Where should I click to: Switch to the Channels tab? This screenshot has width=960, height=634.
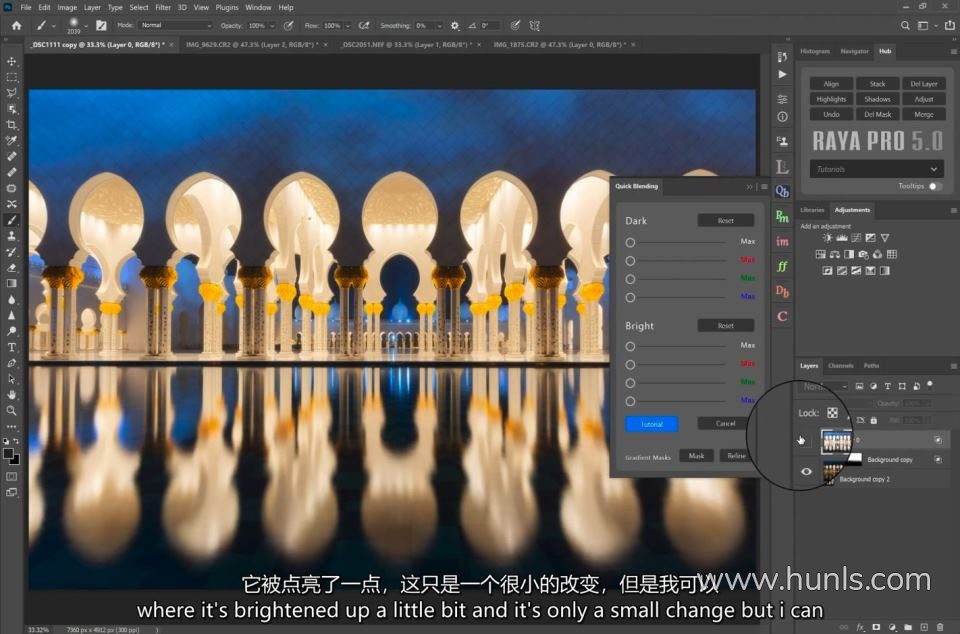[x=840, y=366]
